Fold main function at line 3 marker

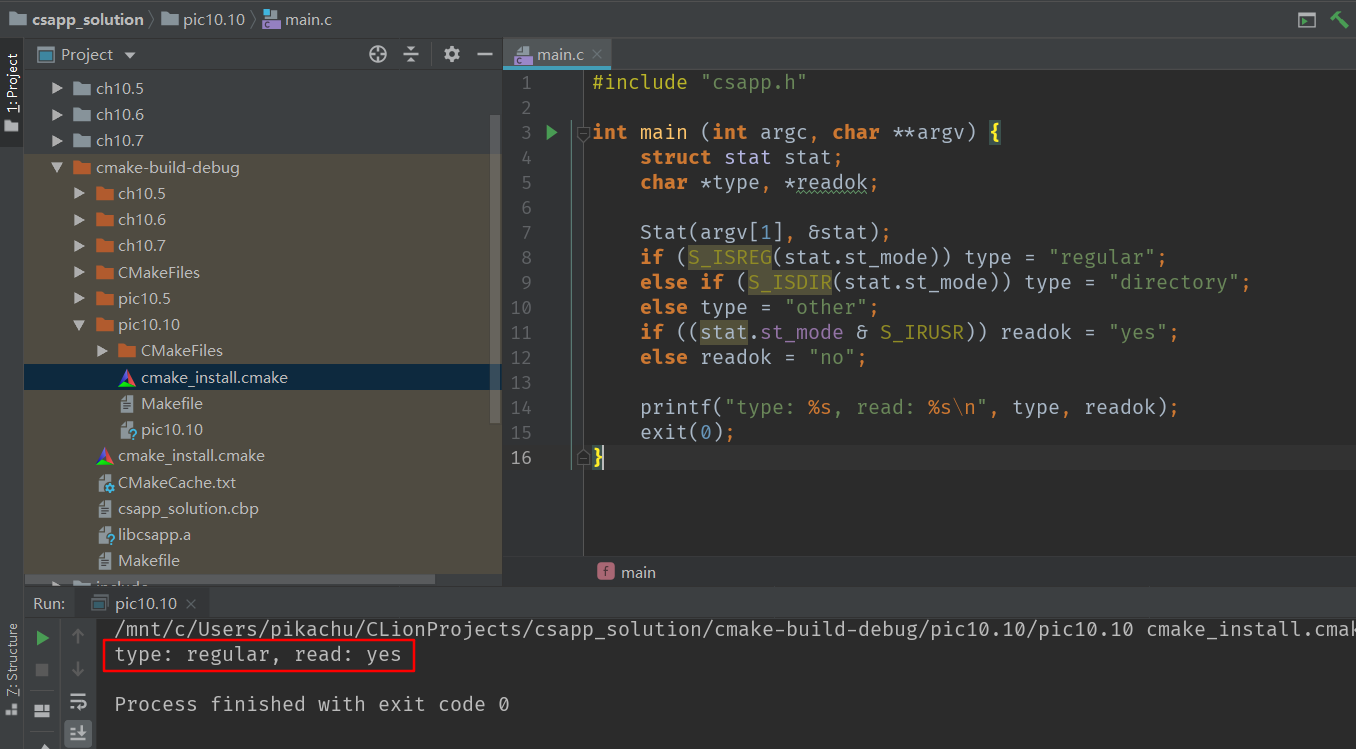click(x=583, y=132)
